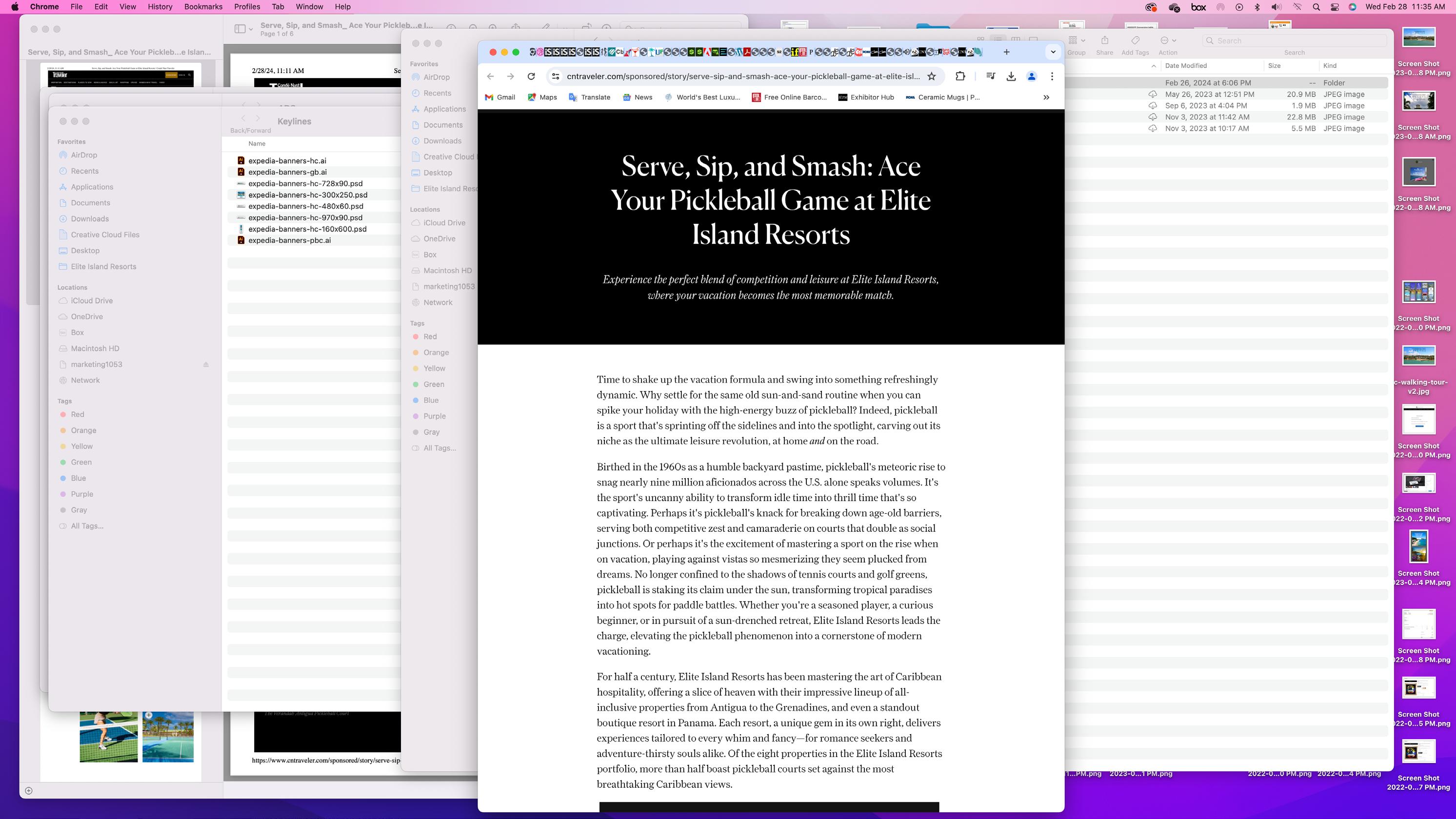Bookmark this page with the star icon
This screenshot has width=1456, height=819.
[x=932, y=76]
